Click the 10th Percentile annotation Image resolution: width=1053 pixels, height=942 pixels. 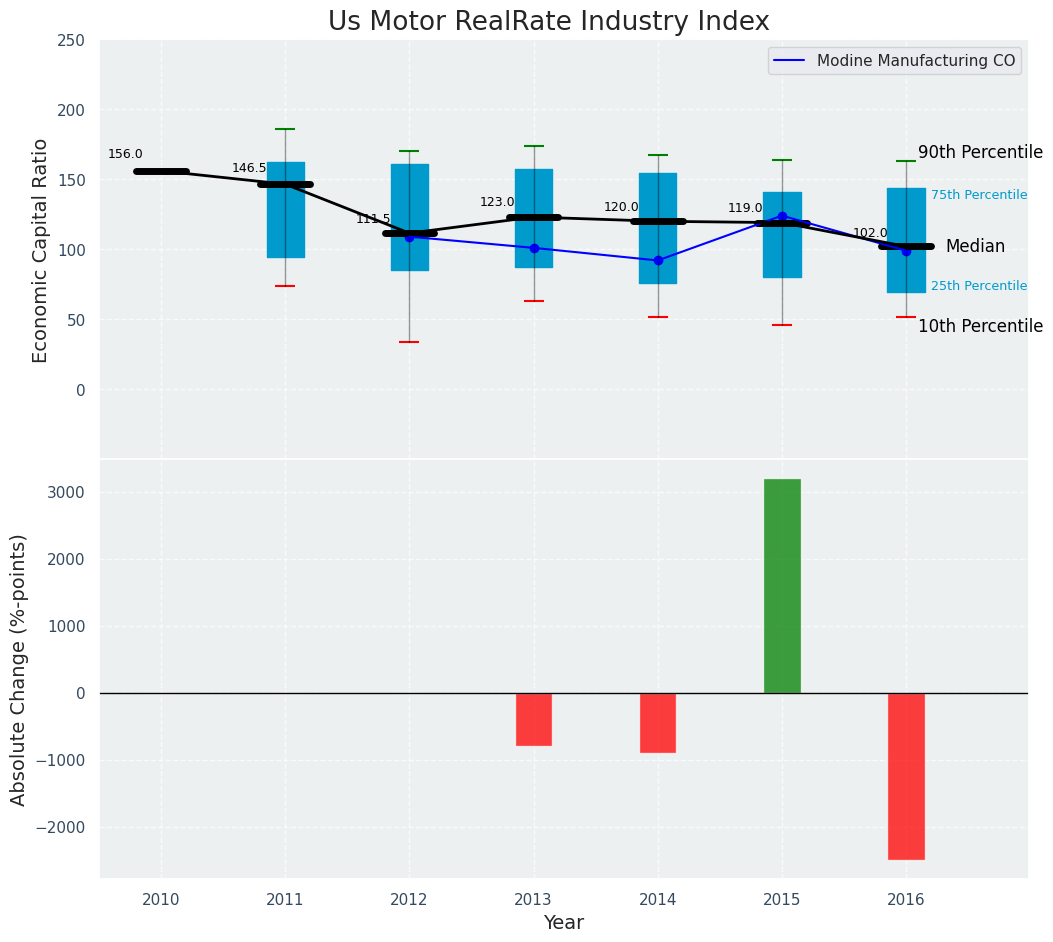(x=979, y=326)
